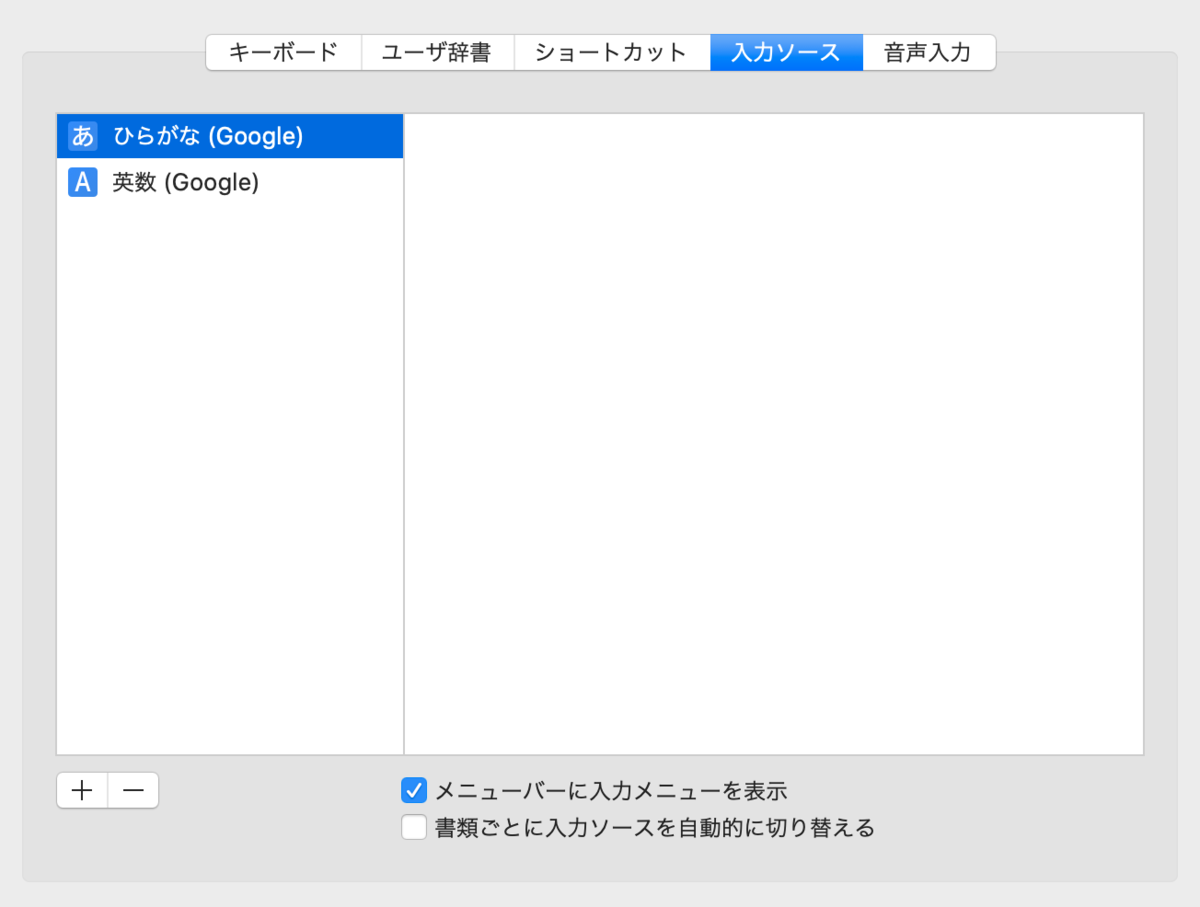The image size is (1200, 907).
Task: Click the A icon beside 英数 (Google)
Action: [81, 182]
